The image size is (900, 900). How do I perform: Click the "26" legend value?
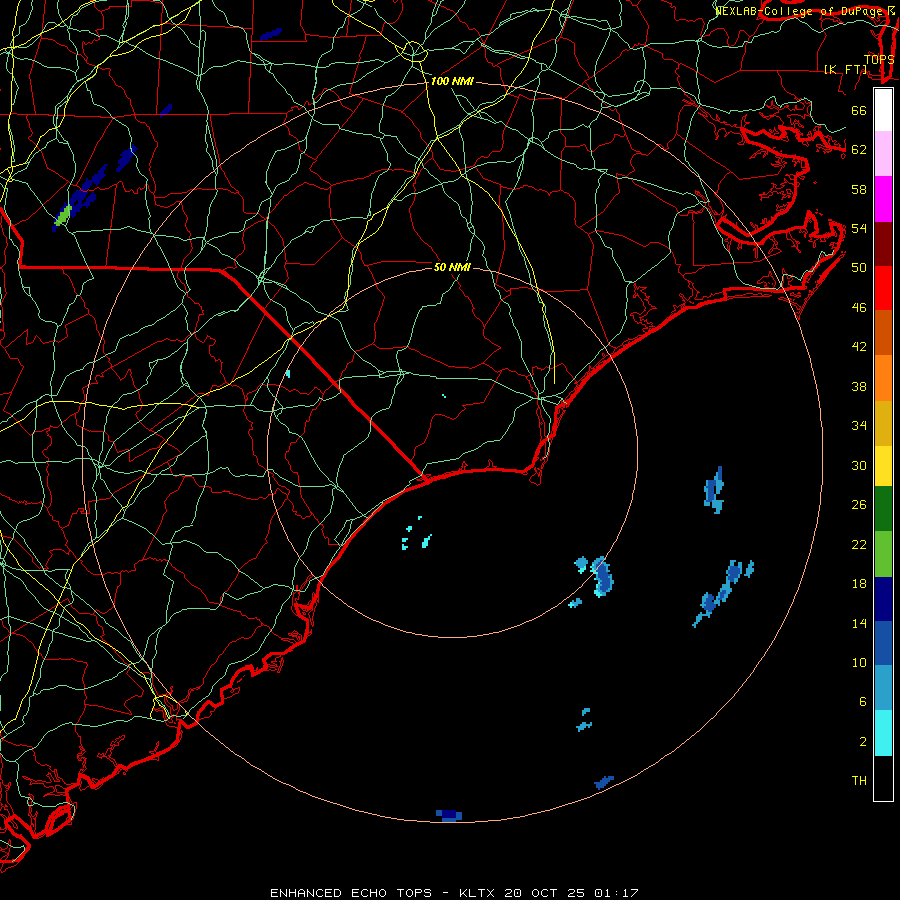click(859, 505)
